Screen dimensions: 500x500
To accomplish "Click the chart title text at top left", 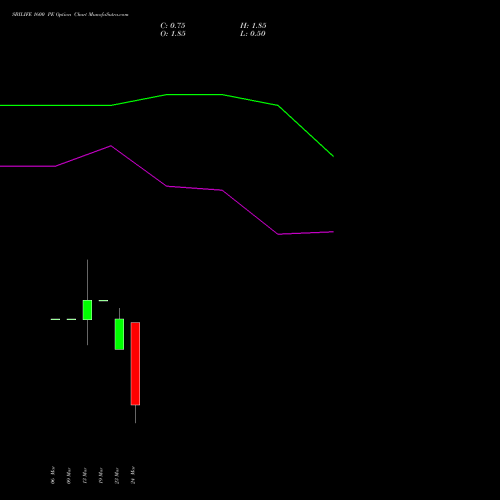I will click(x=70, y=15).
